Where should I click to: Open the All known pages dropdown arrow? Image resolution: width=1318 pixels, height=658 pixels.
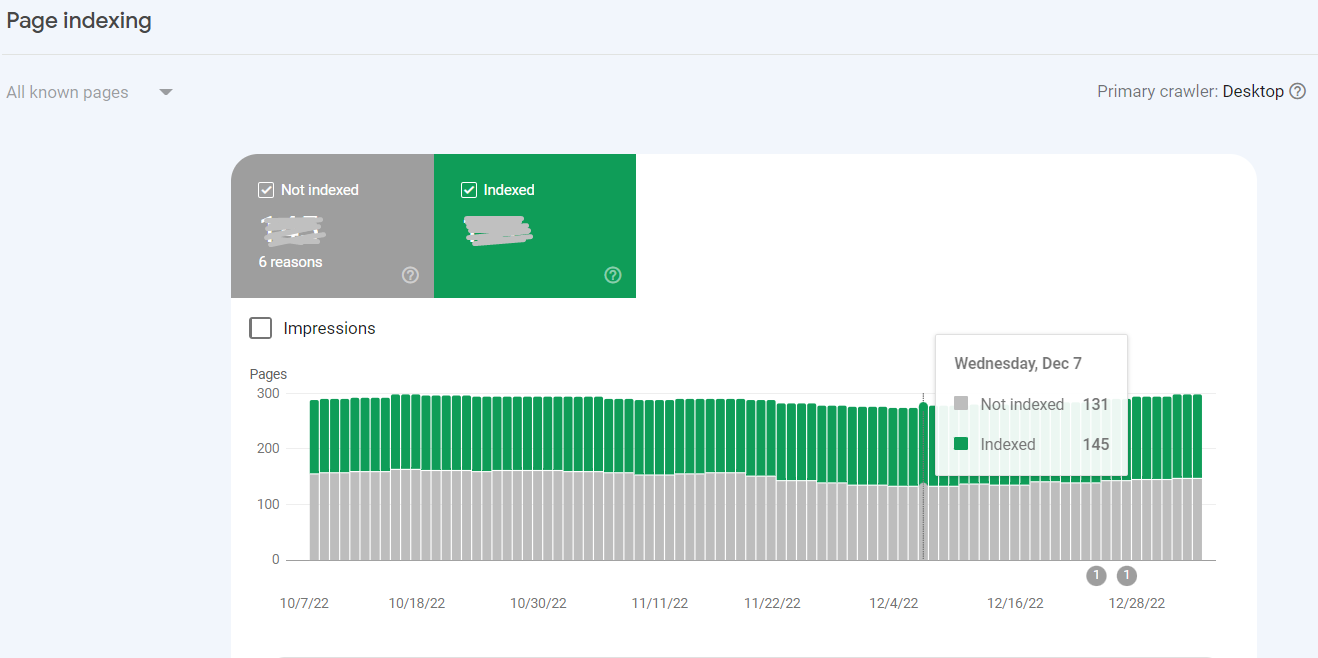tap(166, 92)
